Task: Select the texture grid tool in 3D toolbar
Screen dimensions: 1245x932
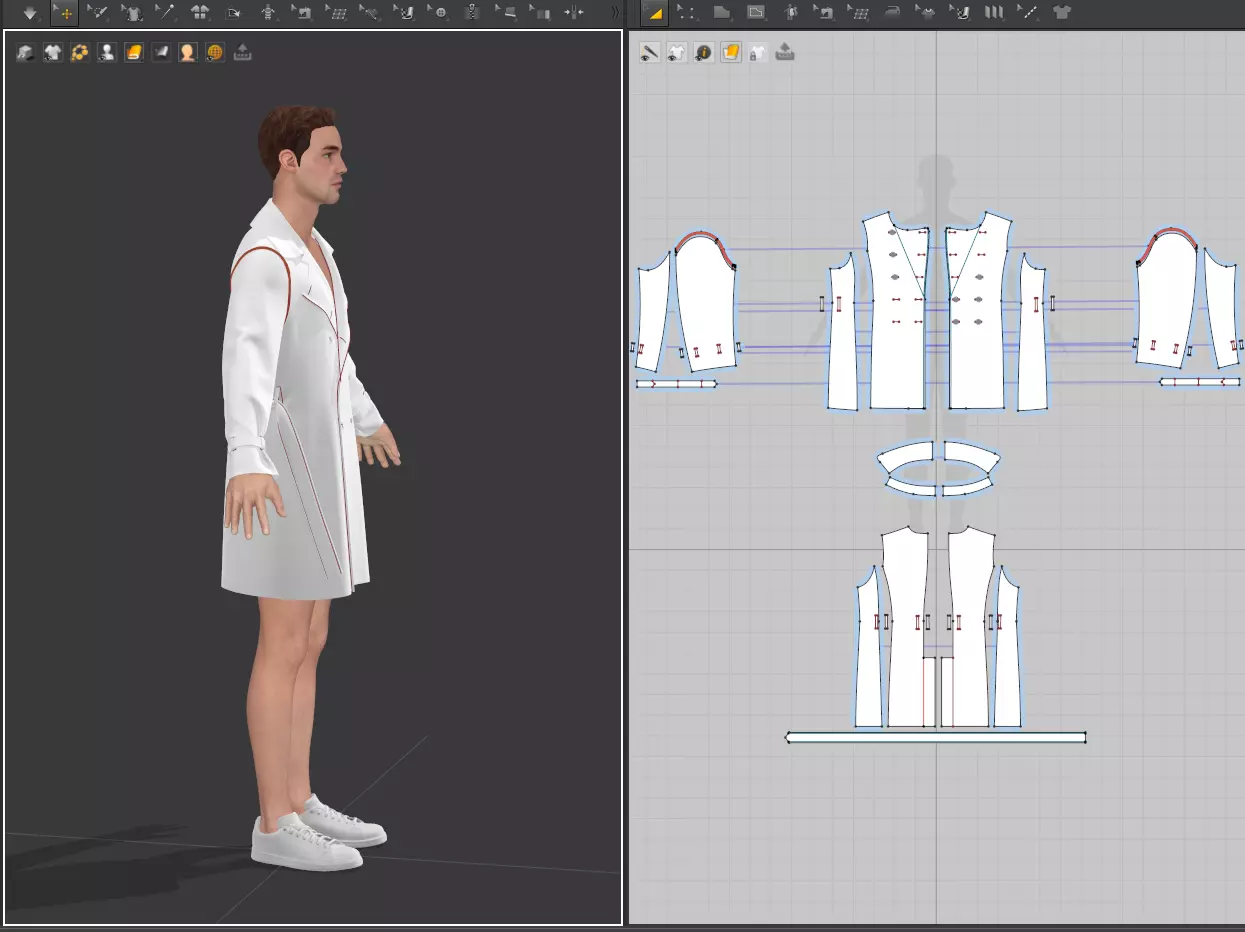Action: (x=337, y=13)
